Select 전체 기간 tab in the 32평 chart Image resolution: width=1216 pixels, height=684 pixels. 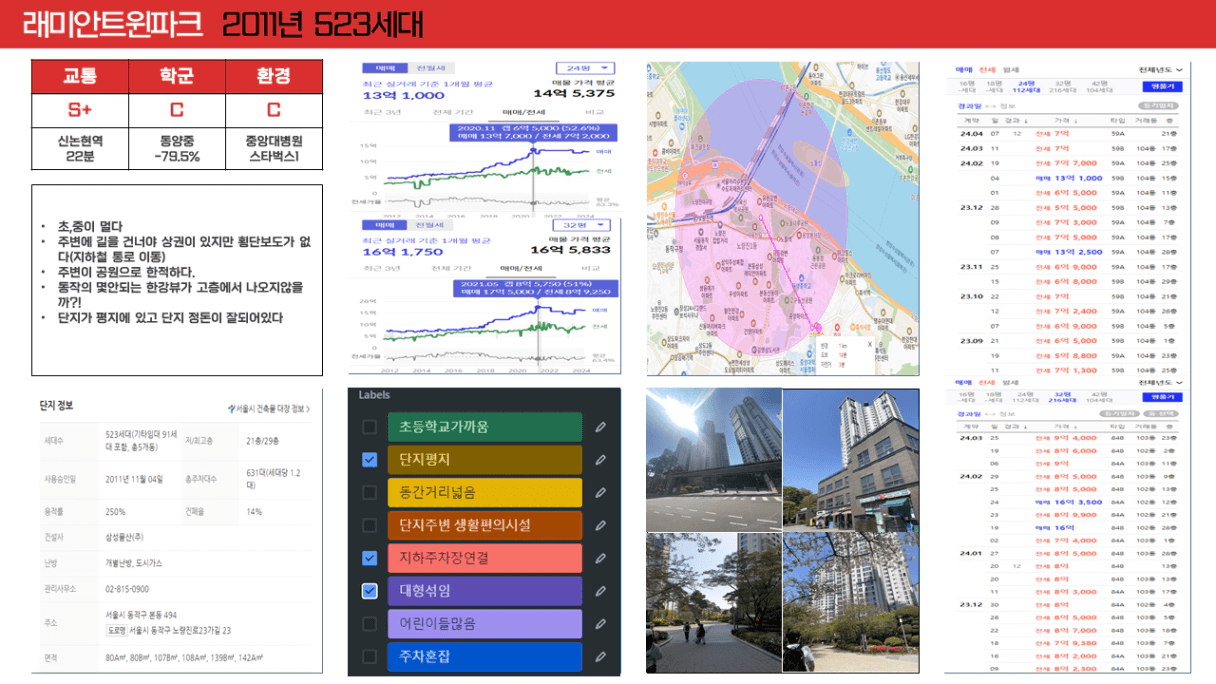(452, 268)
